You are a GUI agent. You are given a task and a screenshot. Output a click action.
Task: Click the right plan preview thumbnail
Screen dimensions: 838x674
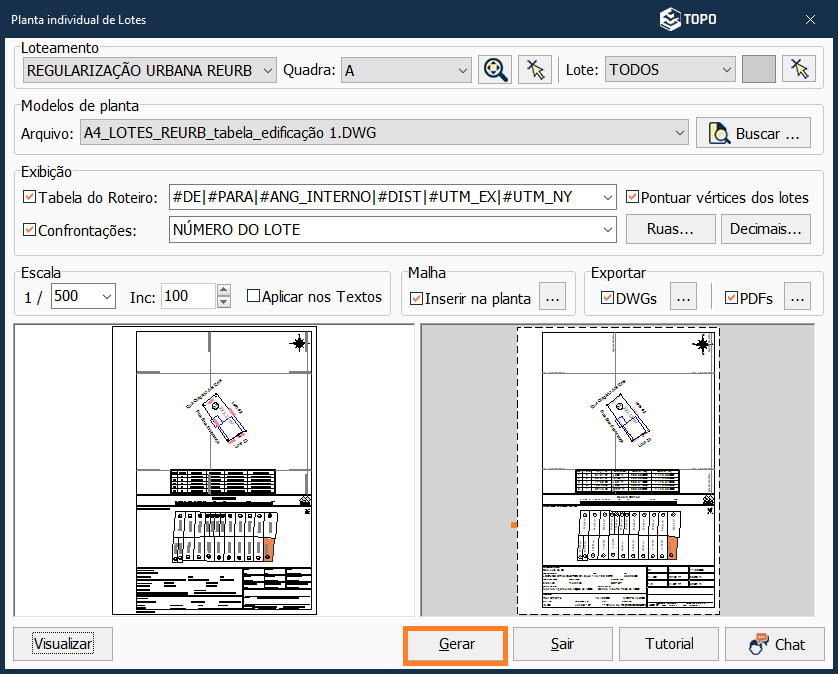617,472
